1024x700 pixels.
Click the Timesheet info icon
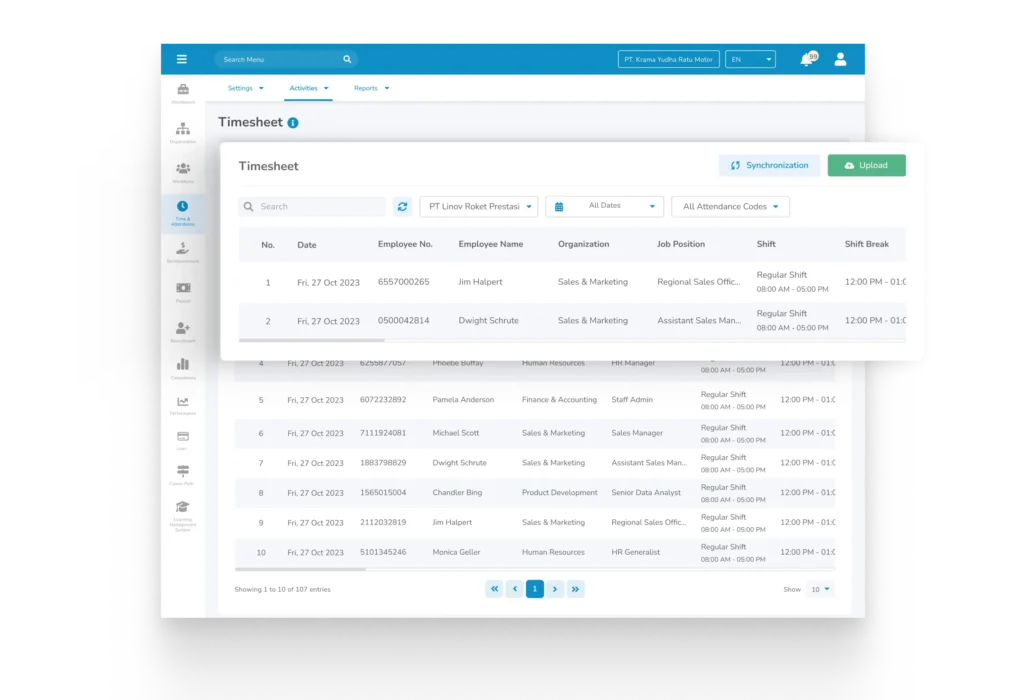(293, 123)
